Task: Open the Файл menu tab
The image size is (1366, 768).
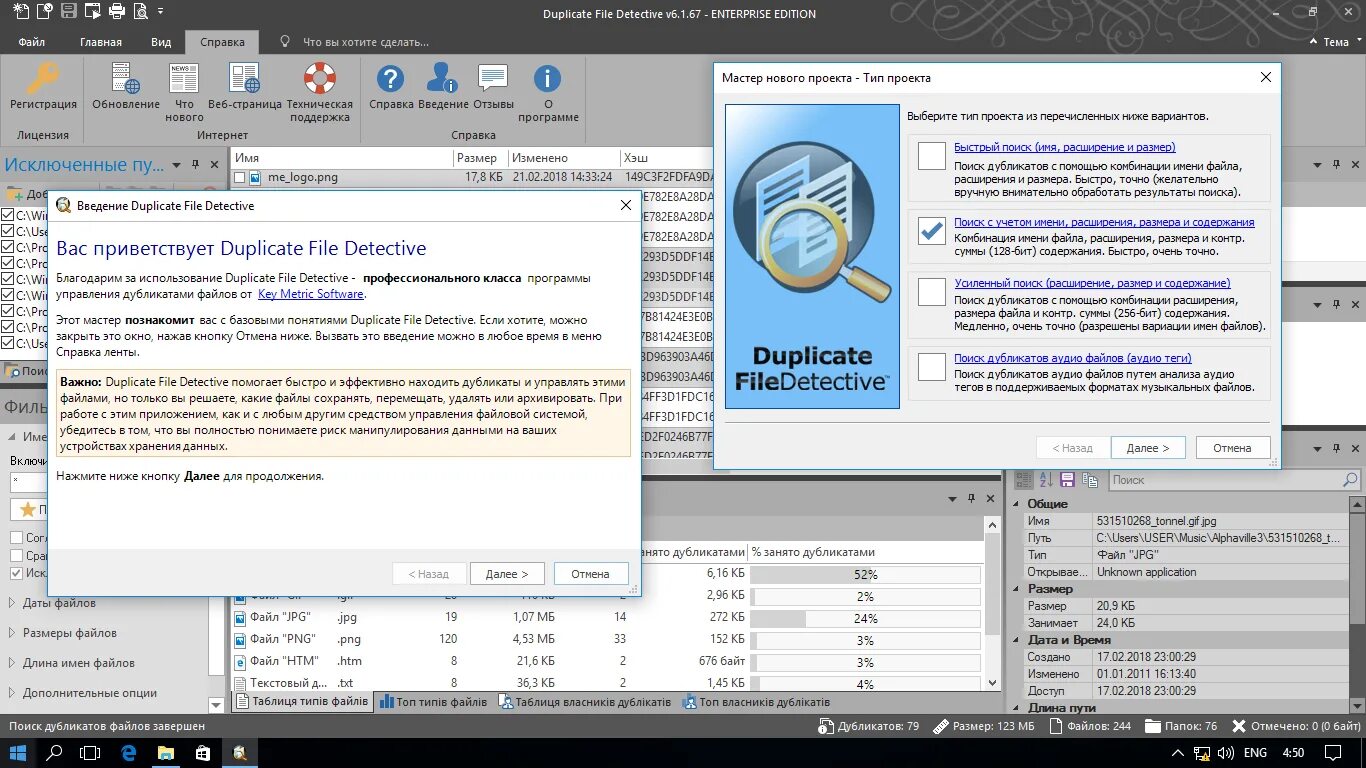Action: pos(31,42)
